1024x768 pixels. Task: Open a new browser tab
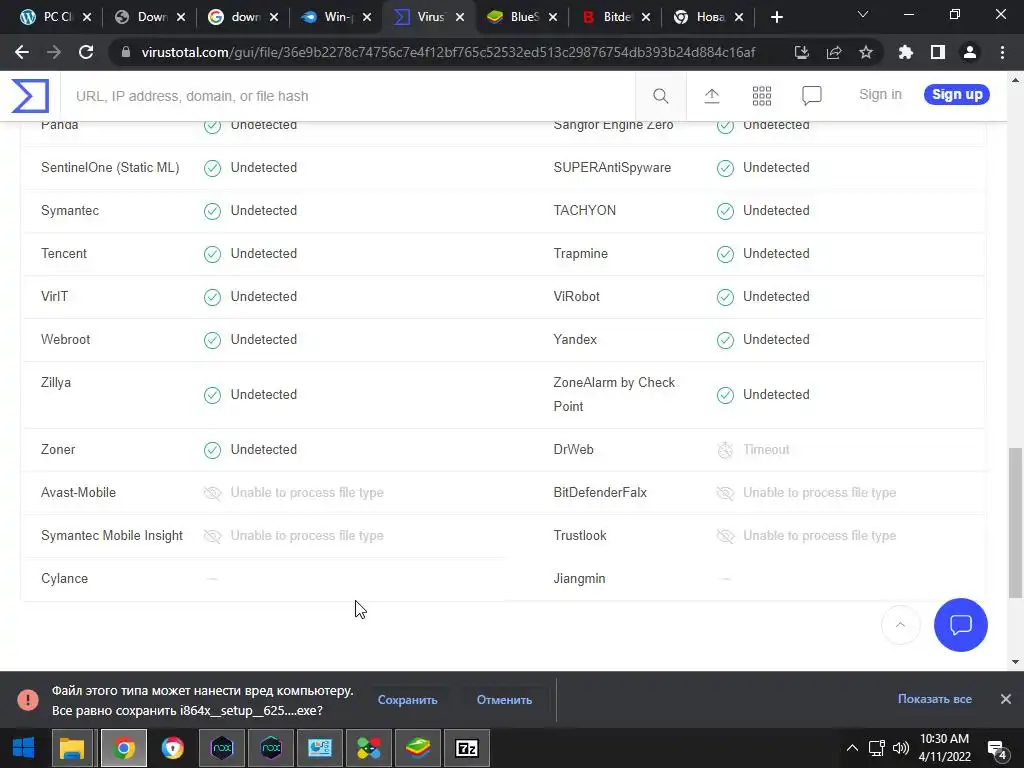776,18
